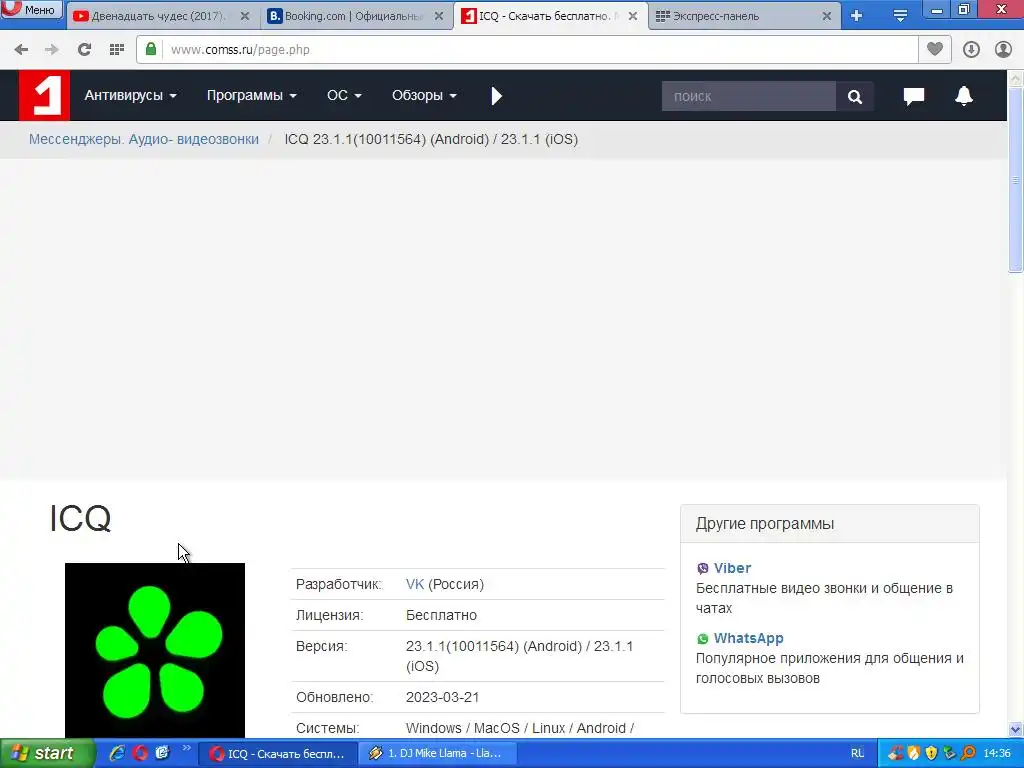Click the ICQ 23.1.1 breadcrumb text
The height and width of the screenshot is (768, 1024).
tap(431, 139)
